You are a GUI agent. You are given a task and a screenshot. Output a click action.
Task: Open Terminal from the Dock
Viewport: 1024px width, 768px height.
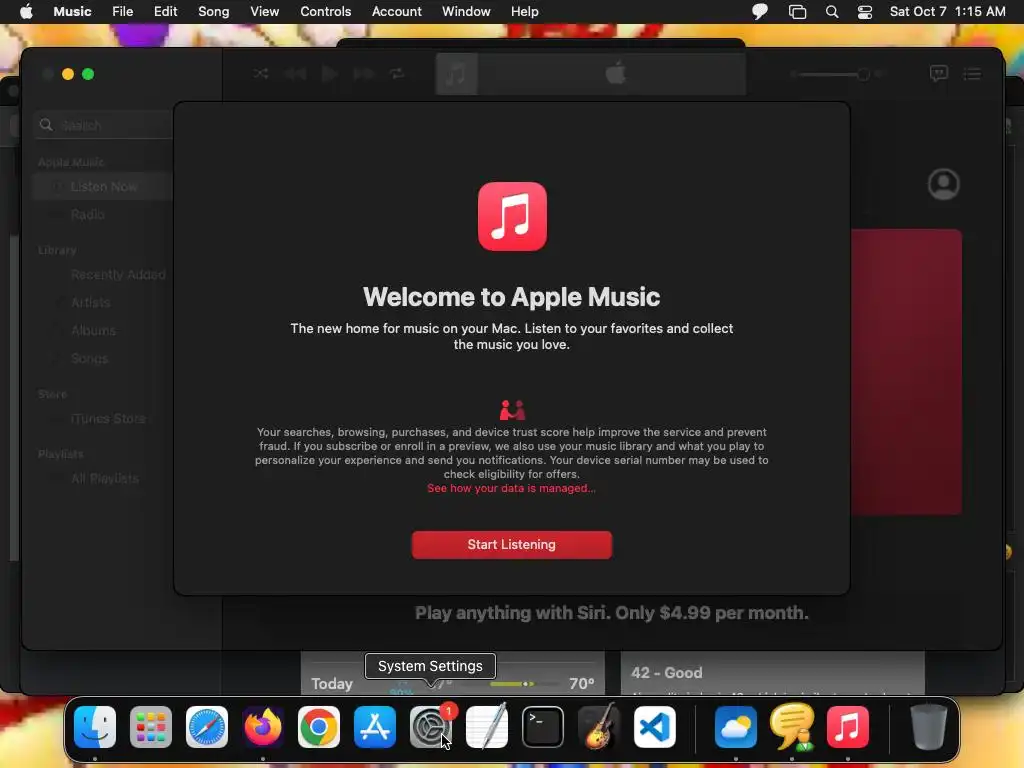(543, 727)
